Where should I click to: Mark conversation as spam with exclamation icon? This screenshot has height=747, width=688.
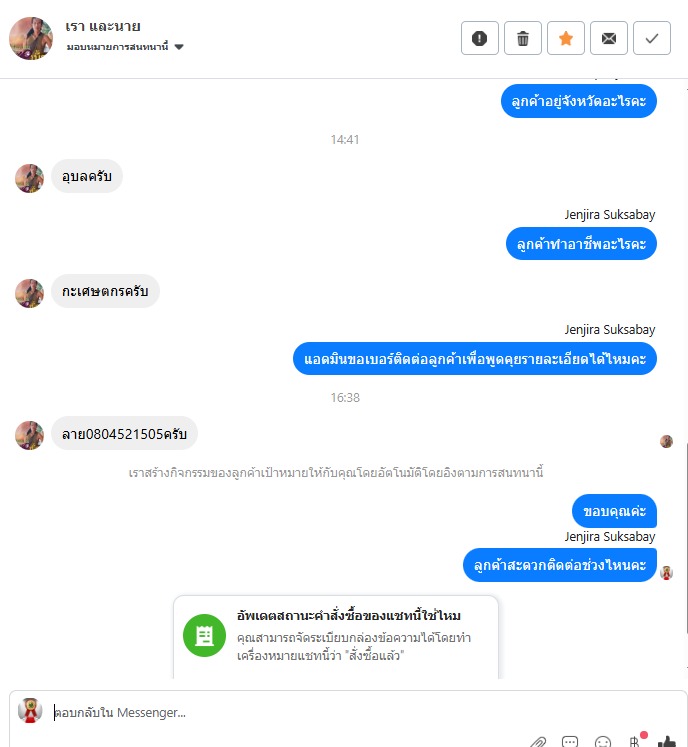point(480,38)
